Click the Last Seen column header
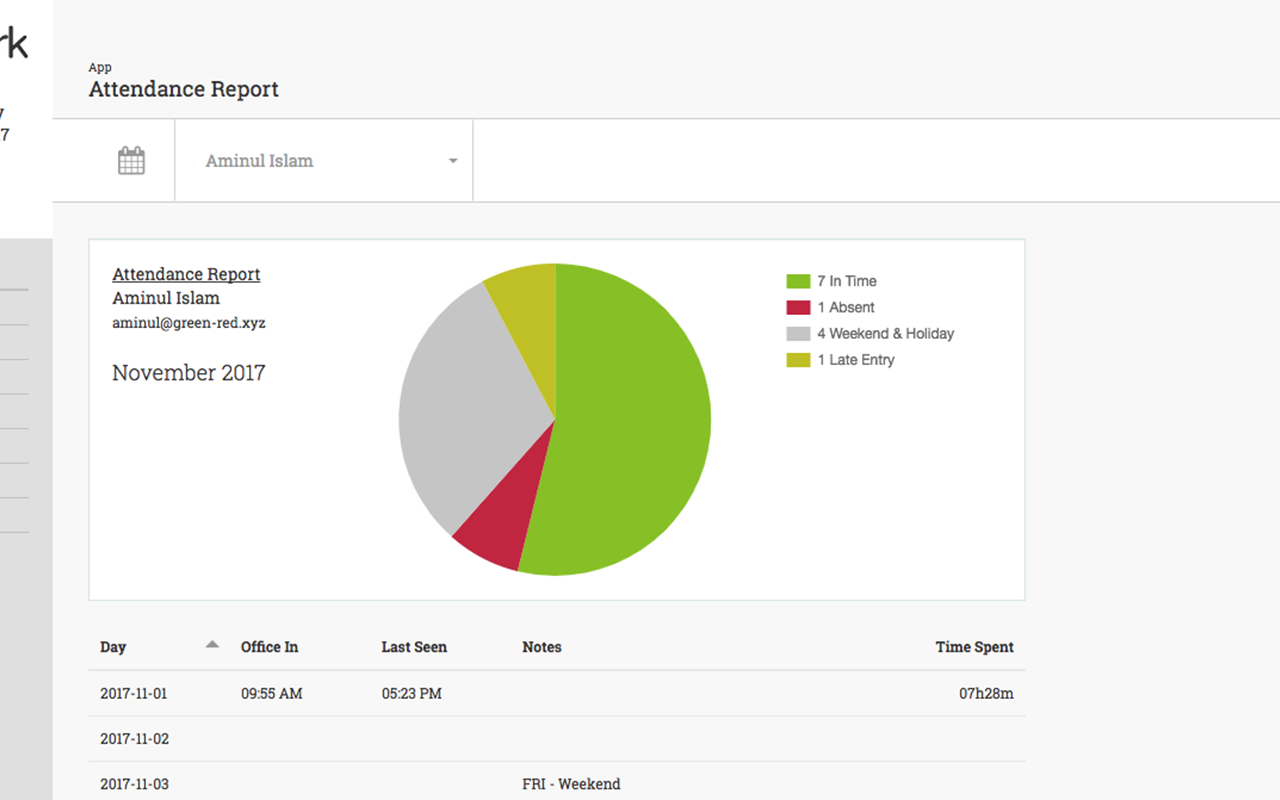 [x=414, y=647]
